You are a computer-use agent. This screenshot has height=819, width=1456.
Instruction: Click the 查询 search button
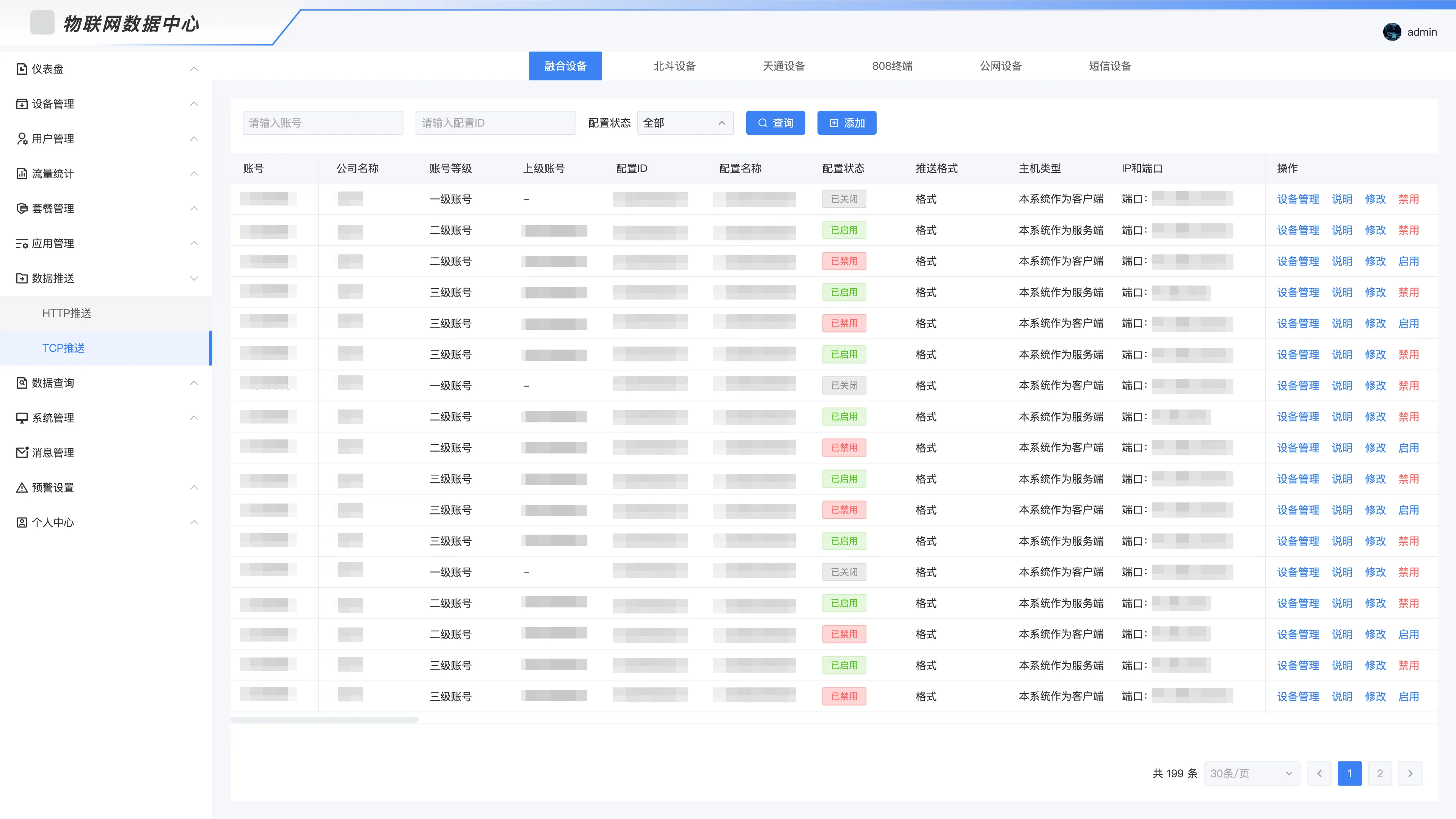coord(775,122)
